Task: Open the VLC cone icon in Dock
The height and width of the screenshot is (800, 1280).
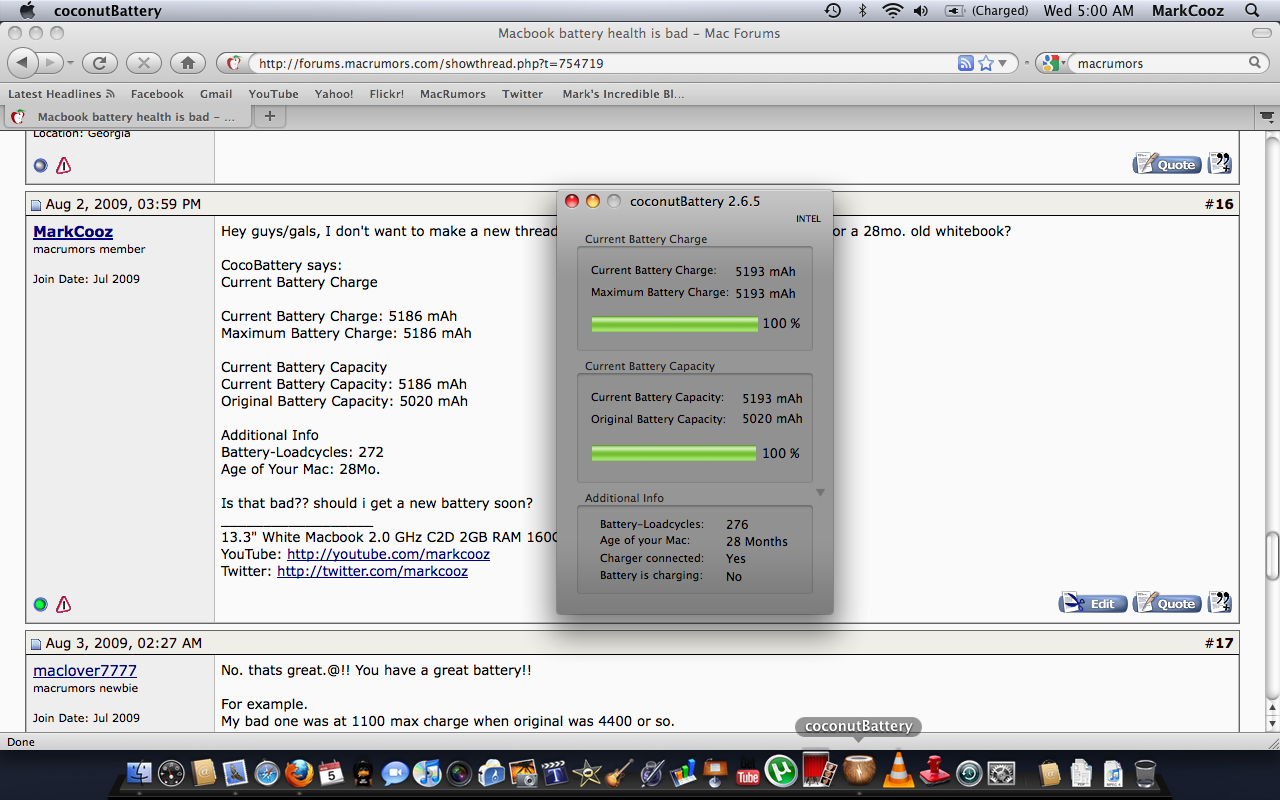Action: [899, 772]
